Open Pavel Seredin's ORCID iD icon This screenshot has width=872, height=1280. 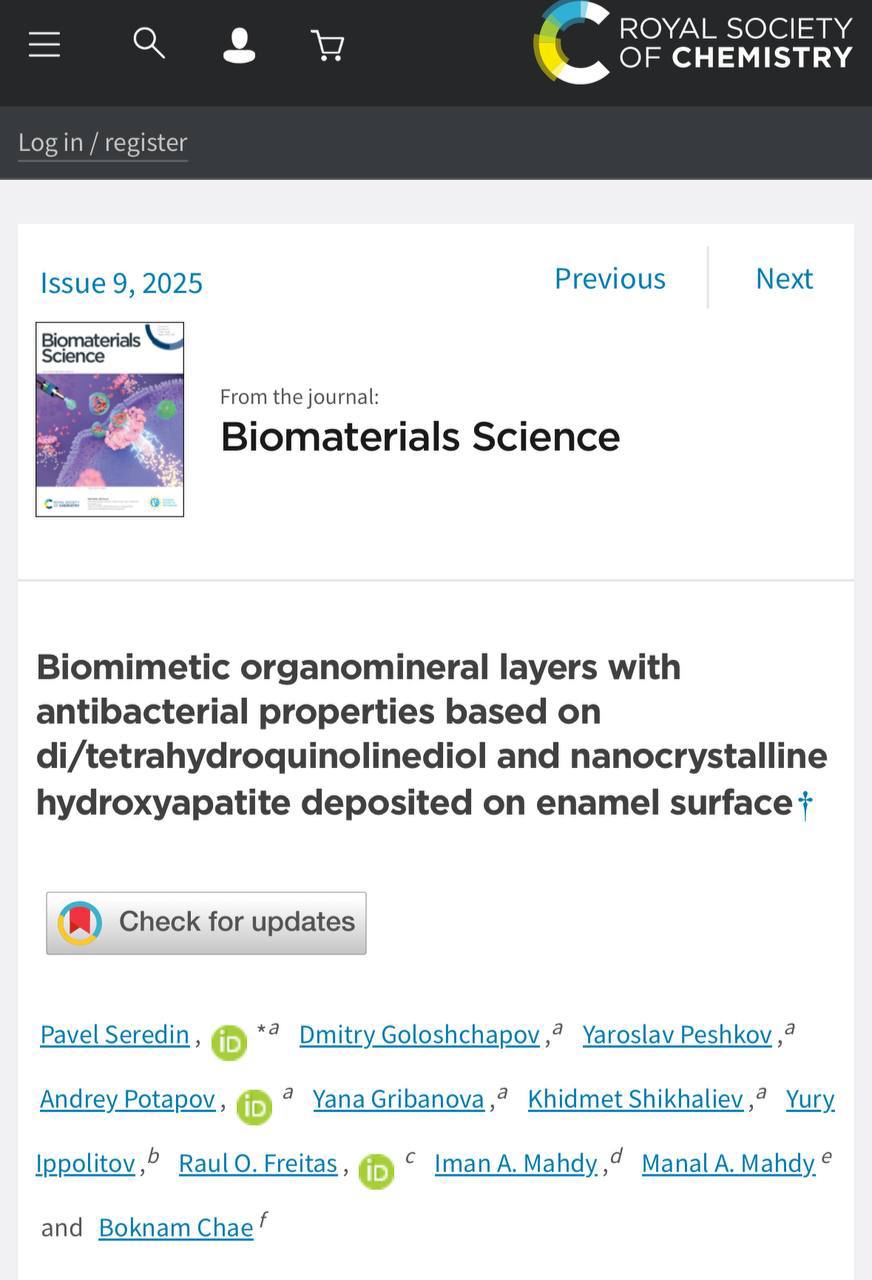(229, 1043)
